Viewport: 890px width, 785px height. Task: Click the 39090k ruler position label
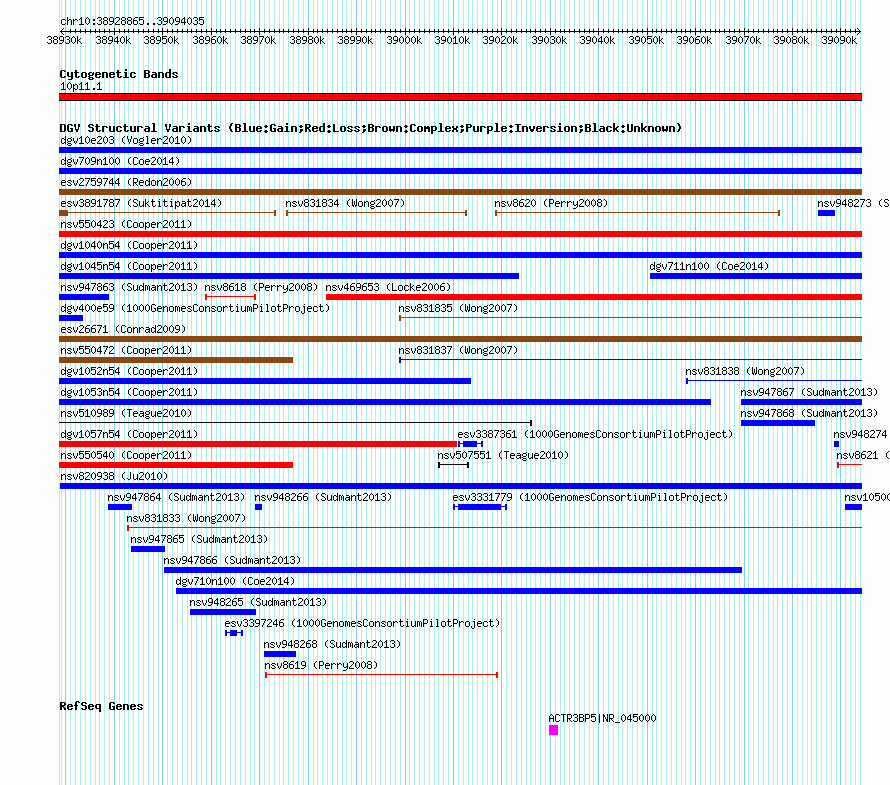[x=839, y=40]
